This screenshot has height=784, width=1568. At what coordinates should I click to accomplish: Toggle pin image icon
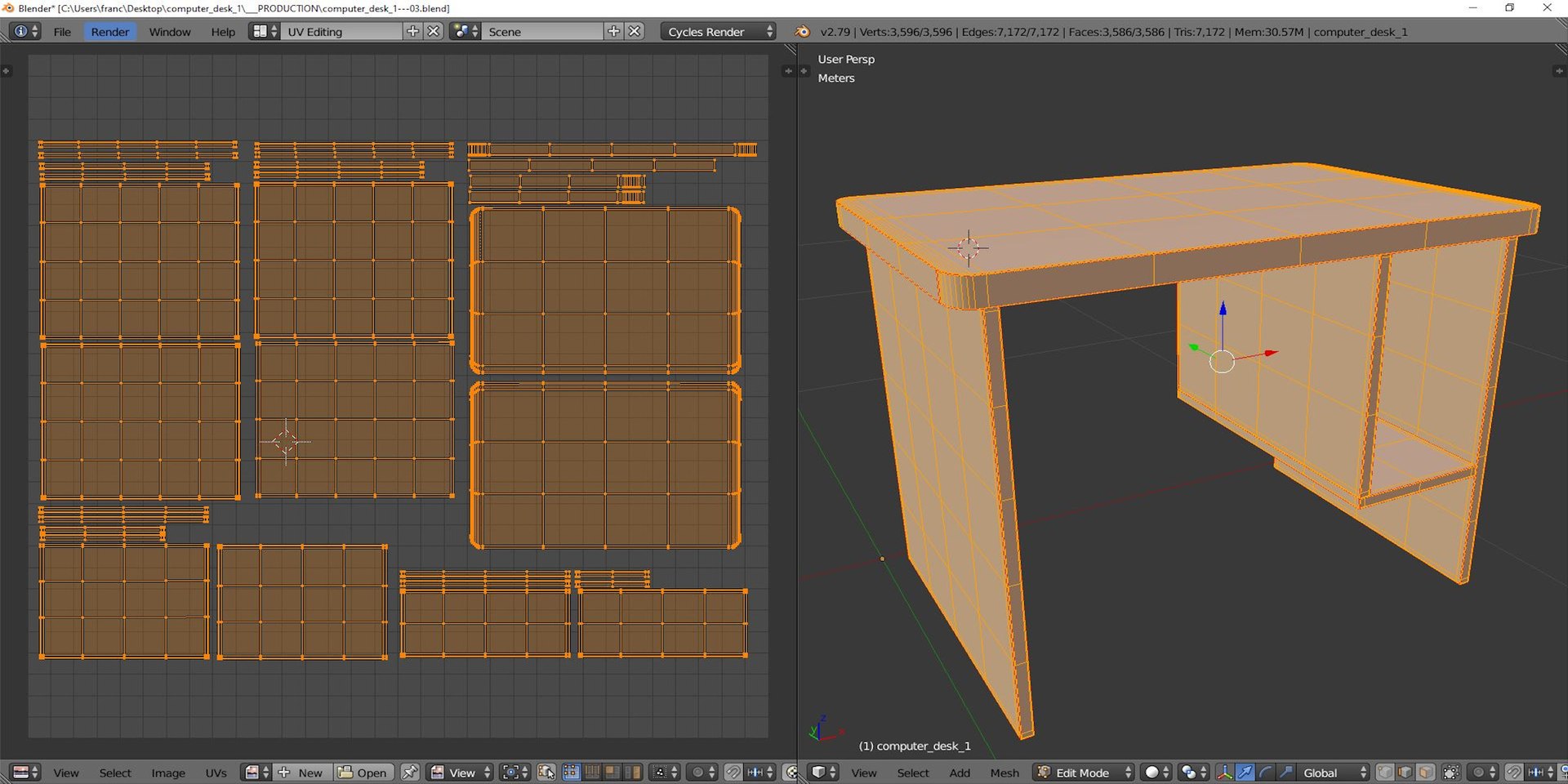[410, 772]
